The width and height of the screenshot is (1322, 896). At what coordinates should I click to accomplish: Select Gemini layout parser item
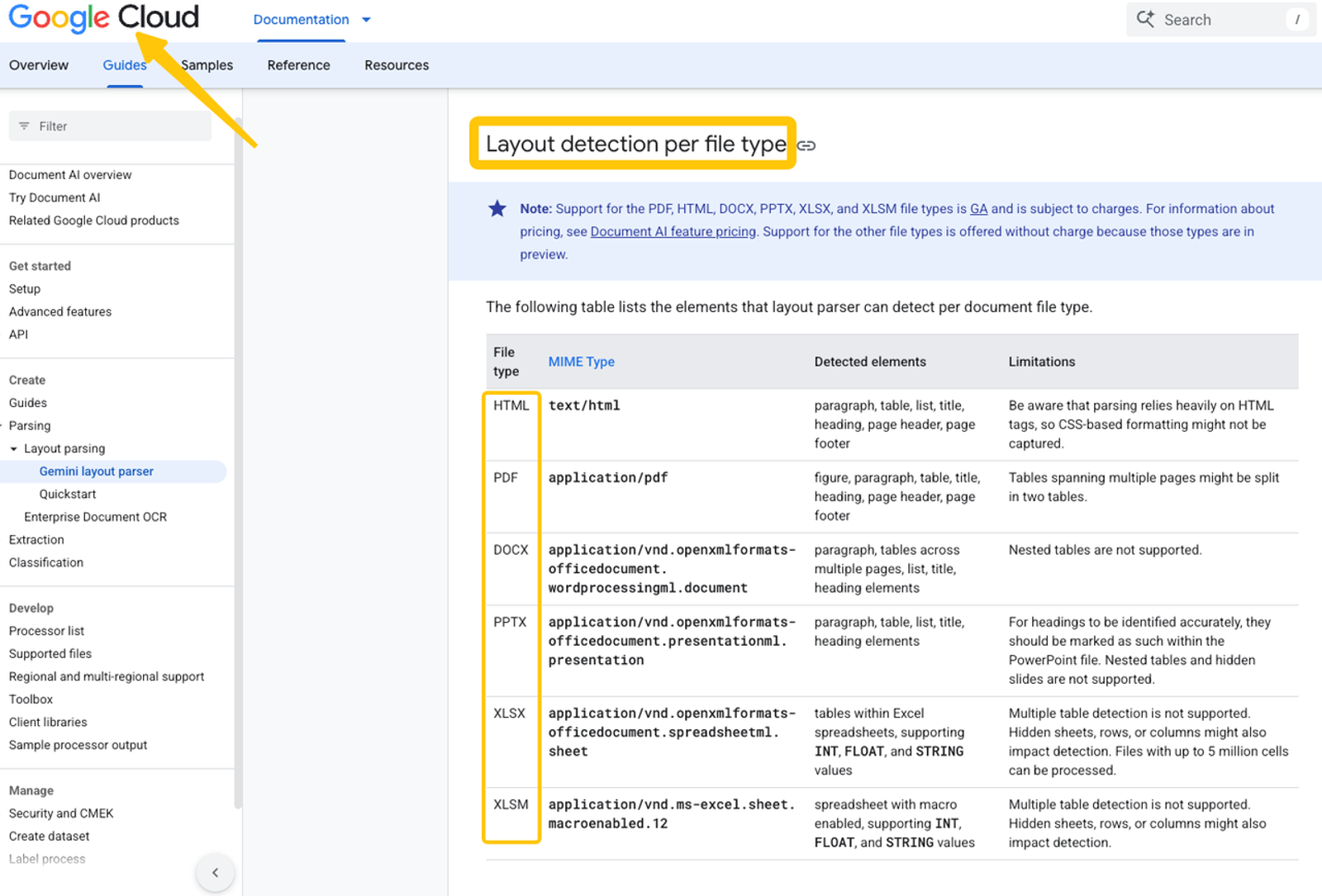[x=97, y=472]
